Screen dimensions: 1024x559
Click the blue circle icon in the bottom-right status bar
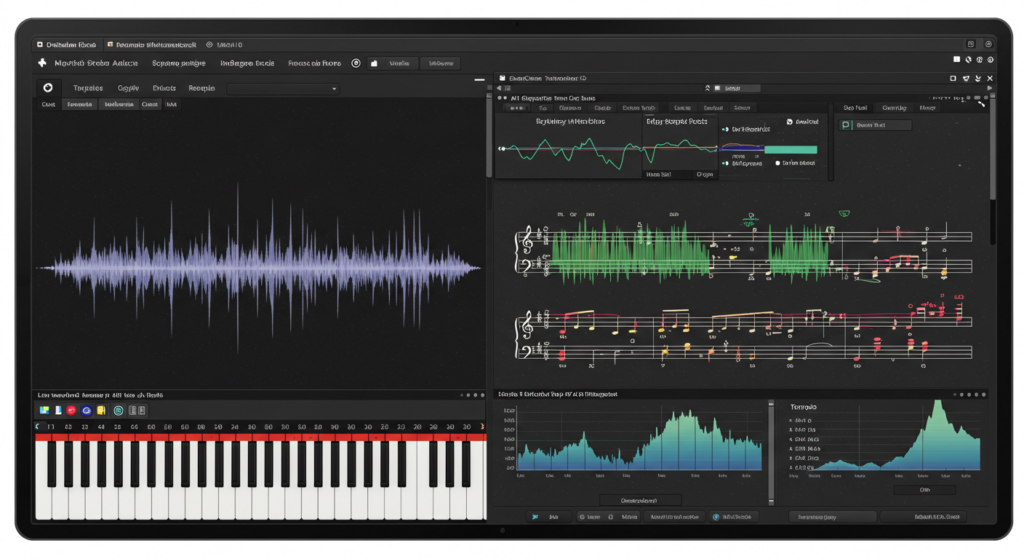click(716, 517)
